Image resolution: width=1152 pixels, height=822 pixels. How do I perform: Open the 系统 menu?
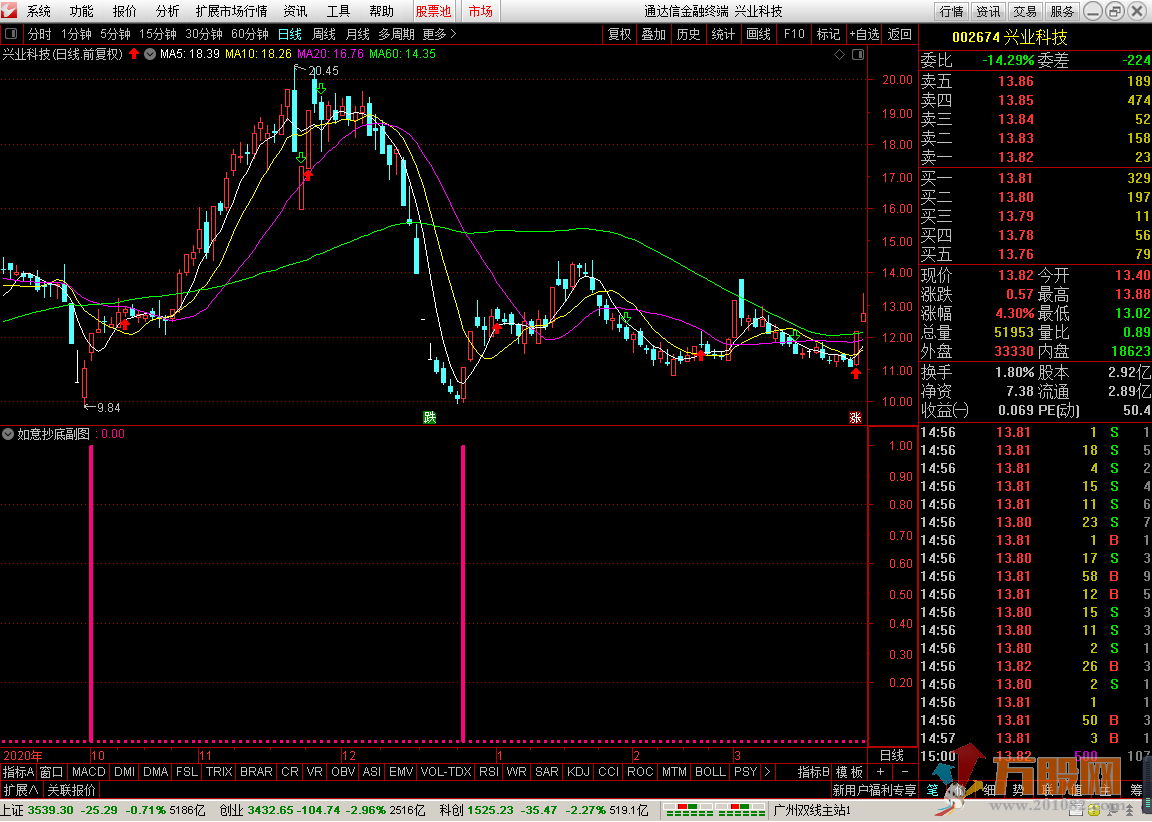39,11
